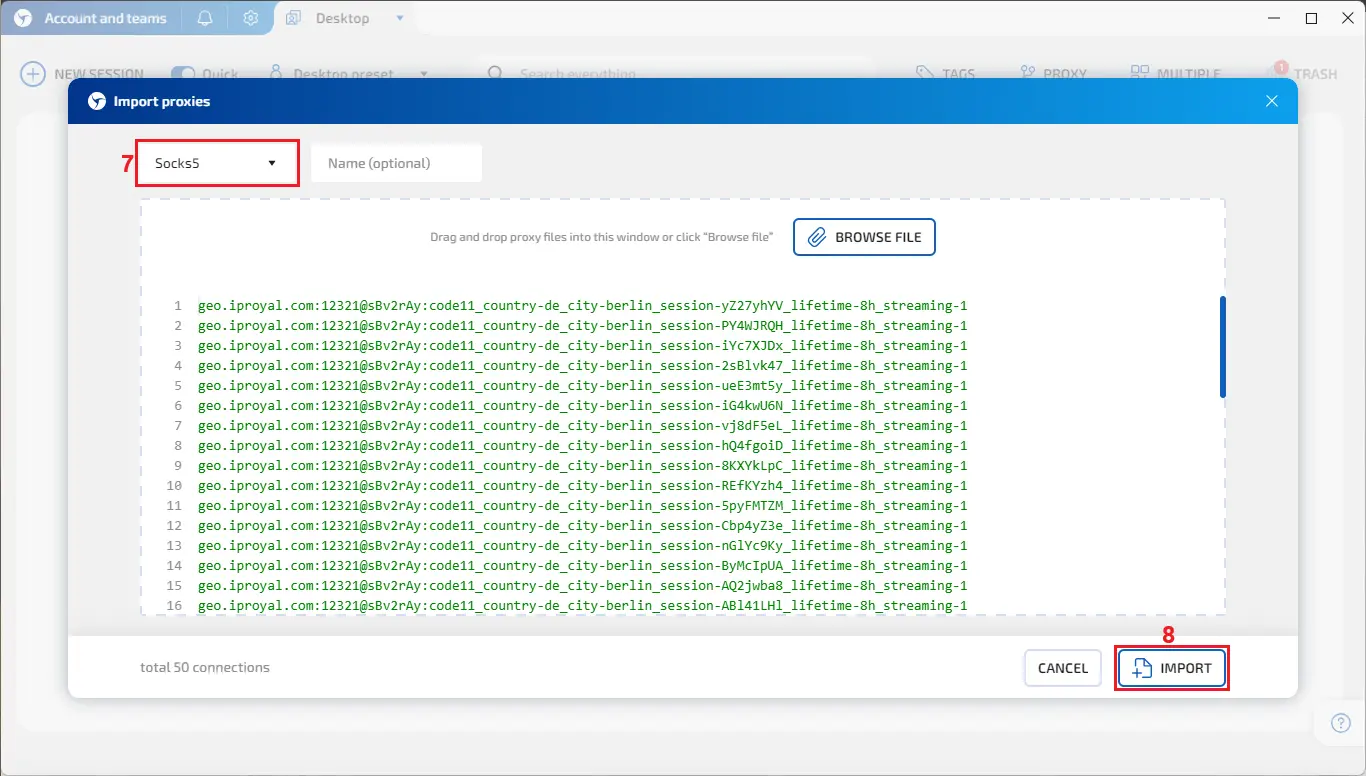Screen dimensions: 1366x776
Task: Select proxy line with session-5pyFMTZM
Action: (x=583, y=506)
